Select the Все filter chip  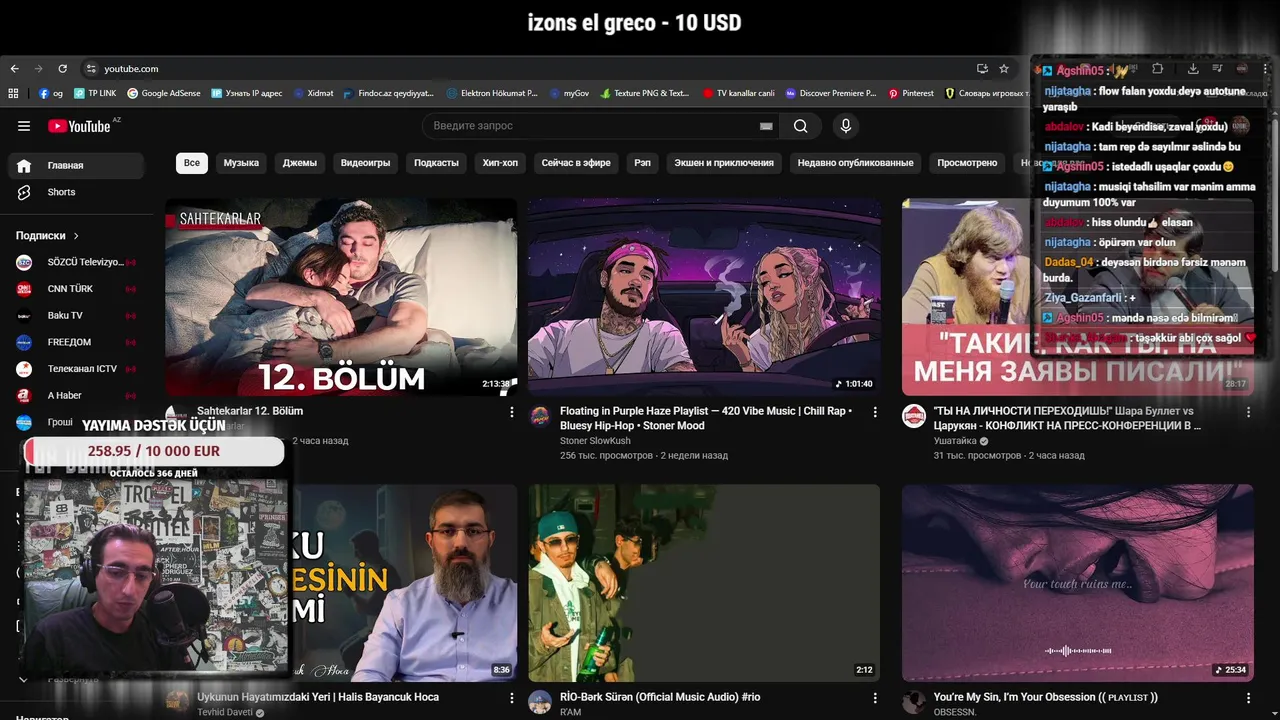tap(192, 163)
